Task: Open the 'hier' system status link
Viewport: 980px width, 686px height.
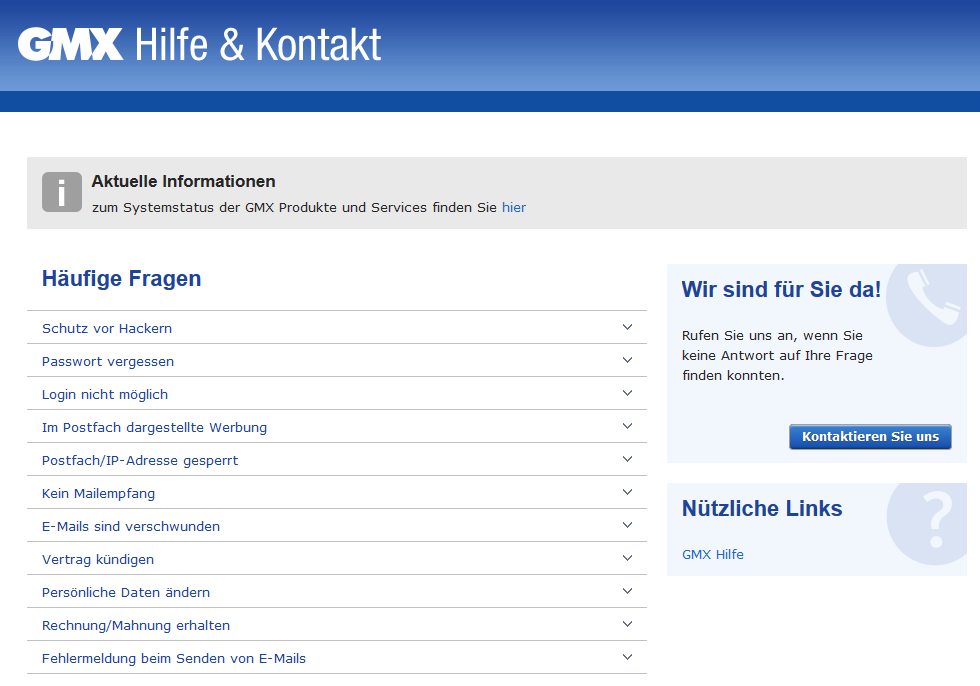Action: 514,207
